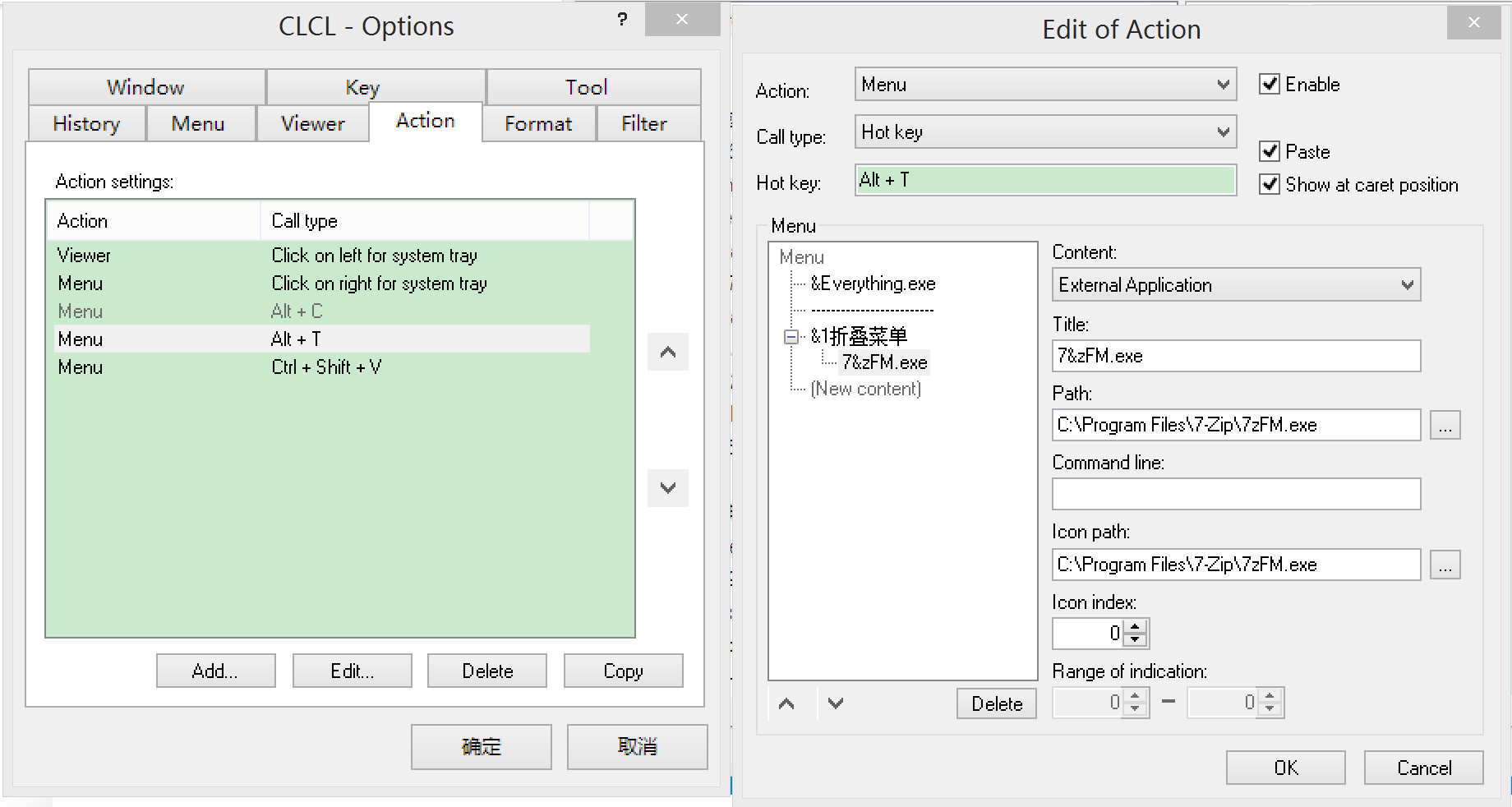Screen dimensions: 1512x807
Task: Open the Filter tab
Action: 643,124
